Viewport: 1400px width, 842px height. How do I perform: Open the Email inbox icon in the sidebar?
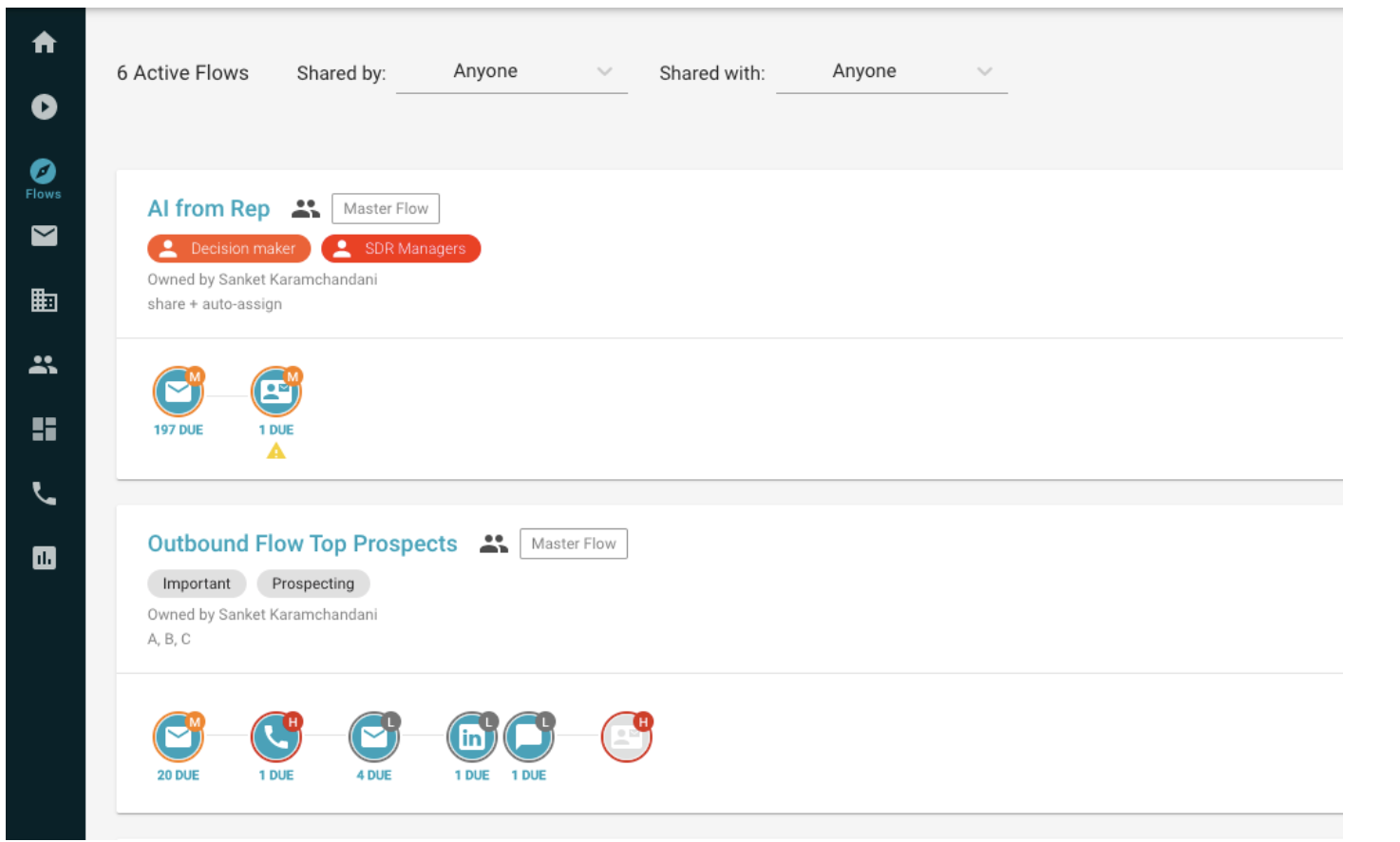point(44,236)
